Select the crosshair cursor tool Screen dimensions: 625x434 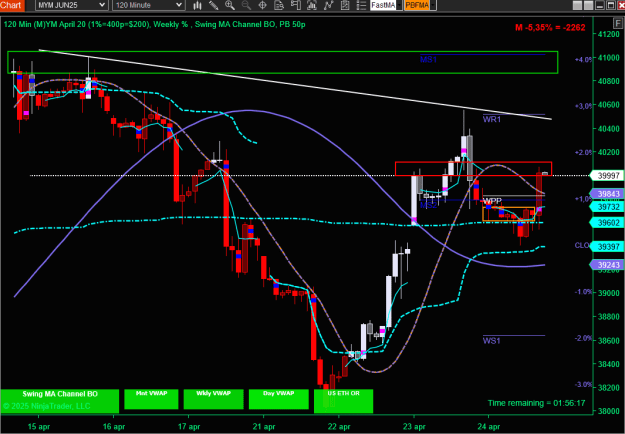[x=263, y=5]
